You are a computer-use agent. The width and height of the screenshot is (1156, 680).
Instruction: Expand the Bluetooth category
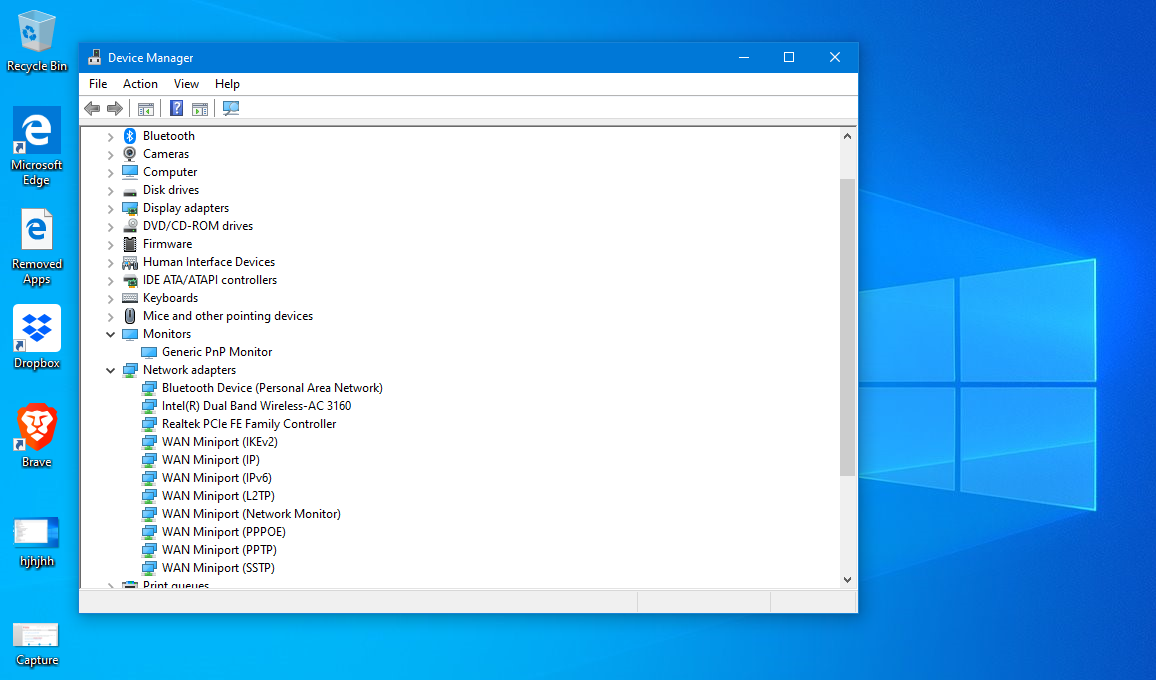point(111,136)
